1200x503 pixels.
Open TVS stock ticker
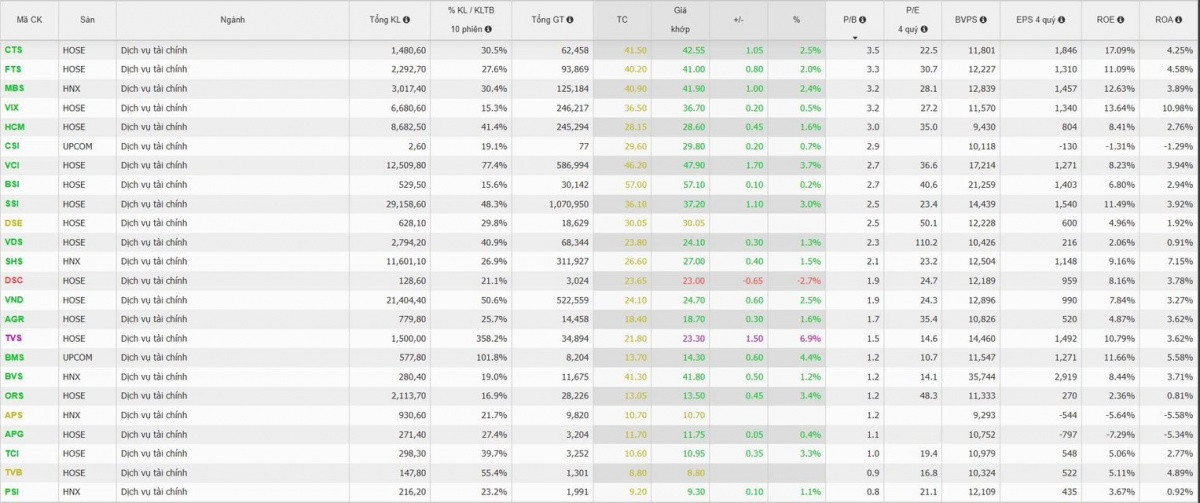tap(14, 338)
